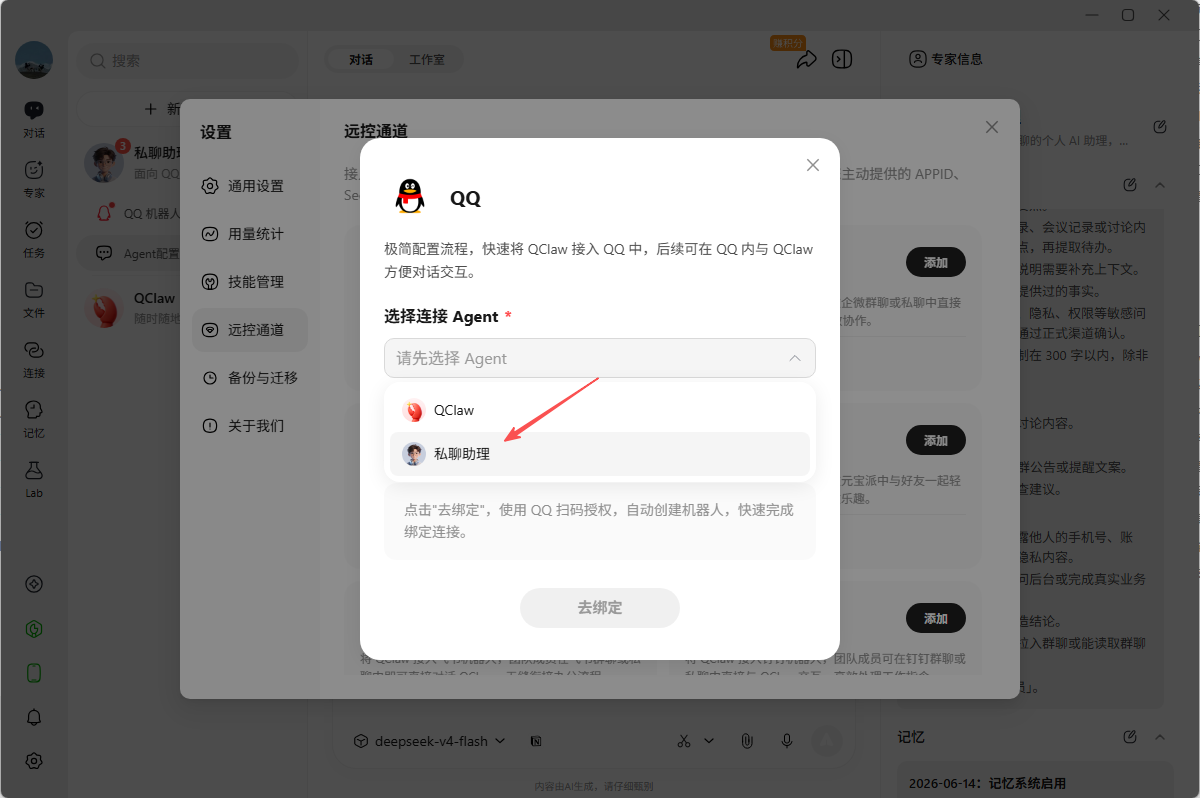Open 记忆 in the main left sidebar
This screenshot has height=798, width=1200.
[34, 419]
